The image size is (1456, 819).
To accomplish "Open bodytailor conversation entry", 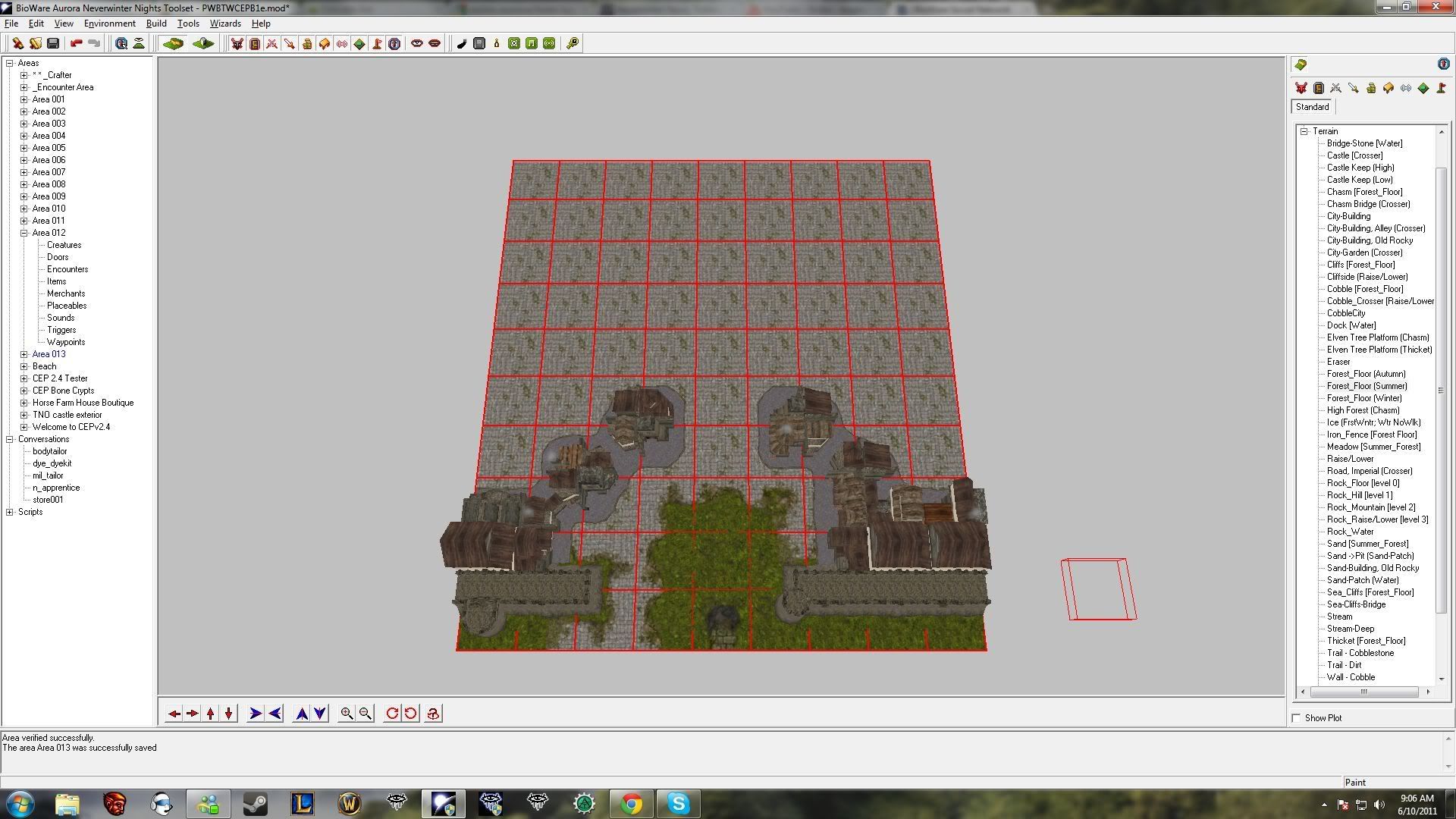I will pos(49,451).
